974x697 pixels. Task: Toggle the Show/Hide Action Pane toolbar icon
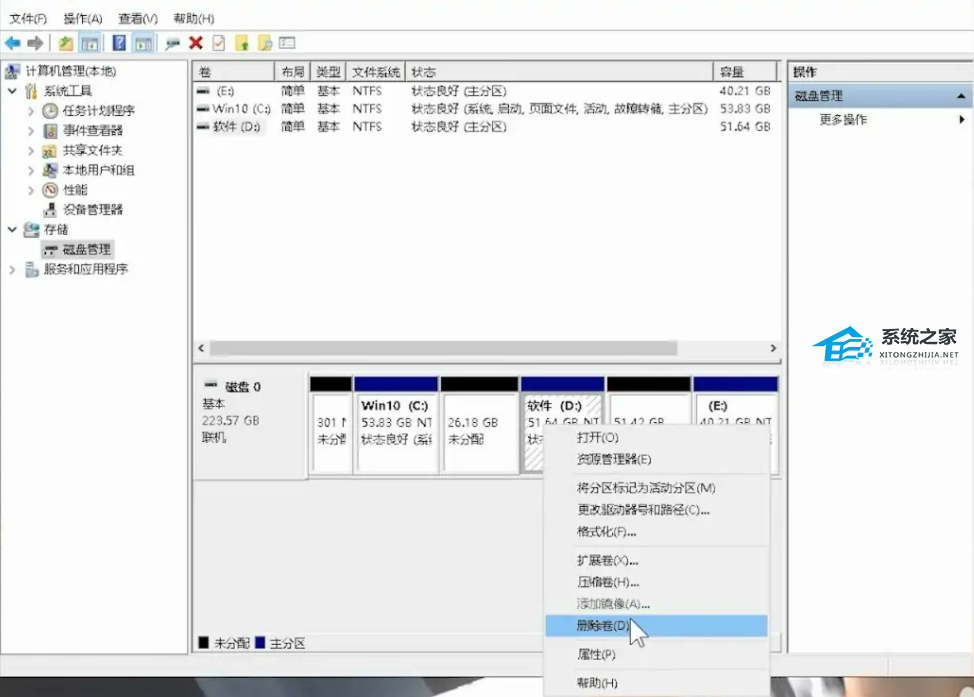[x=143, y=43]
